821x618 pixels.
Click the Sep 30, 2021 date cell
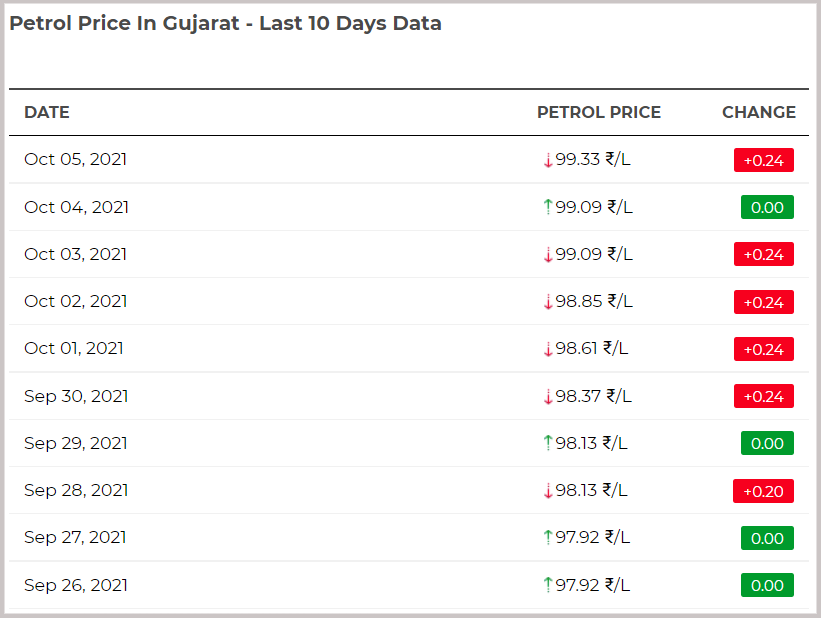(x=76, y=396)
